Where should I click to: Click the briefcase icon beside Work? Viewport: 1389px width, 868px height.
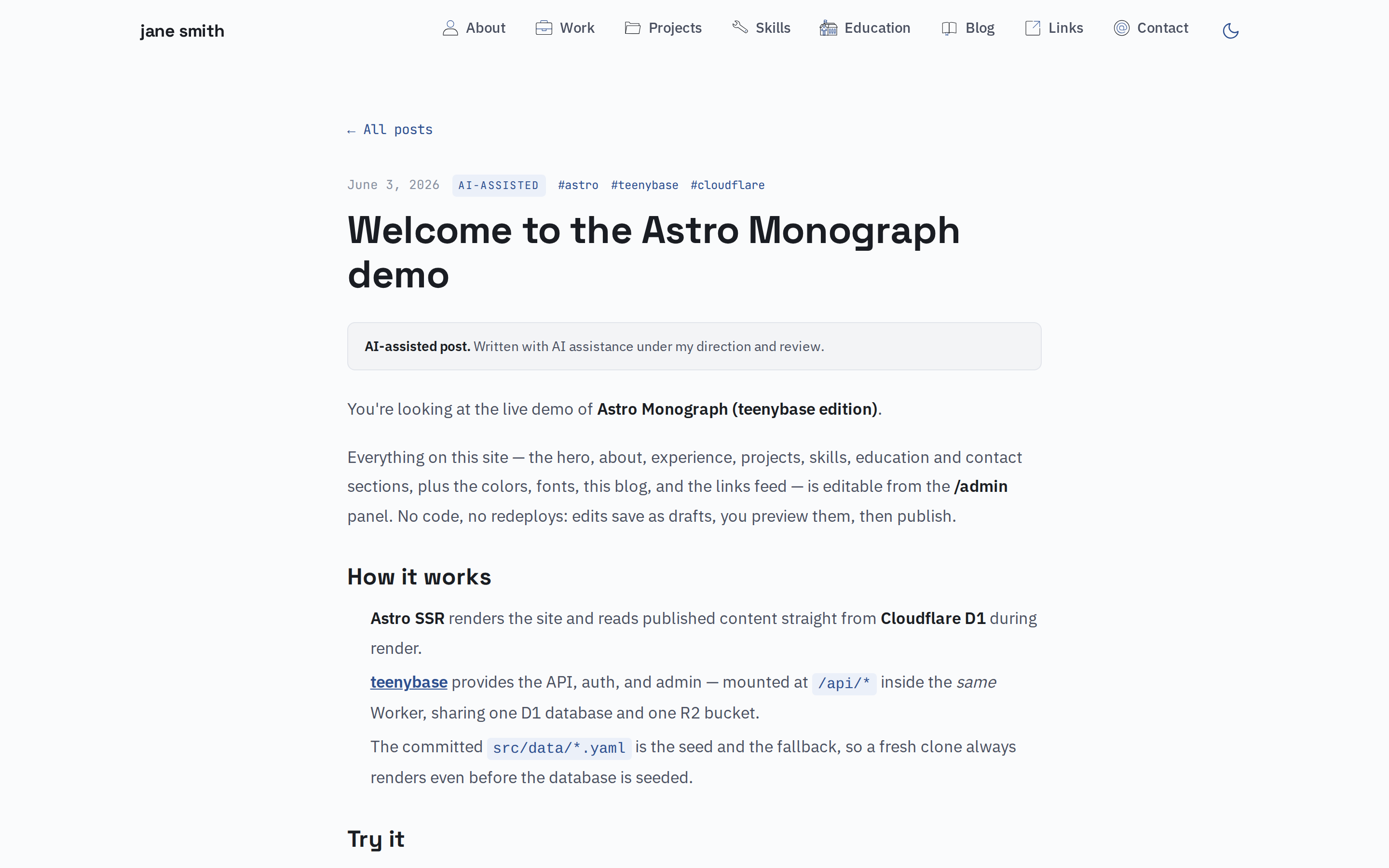point(544,28)
